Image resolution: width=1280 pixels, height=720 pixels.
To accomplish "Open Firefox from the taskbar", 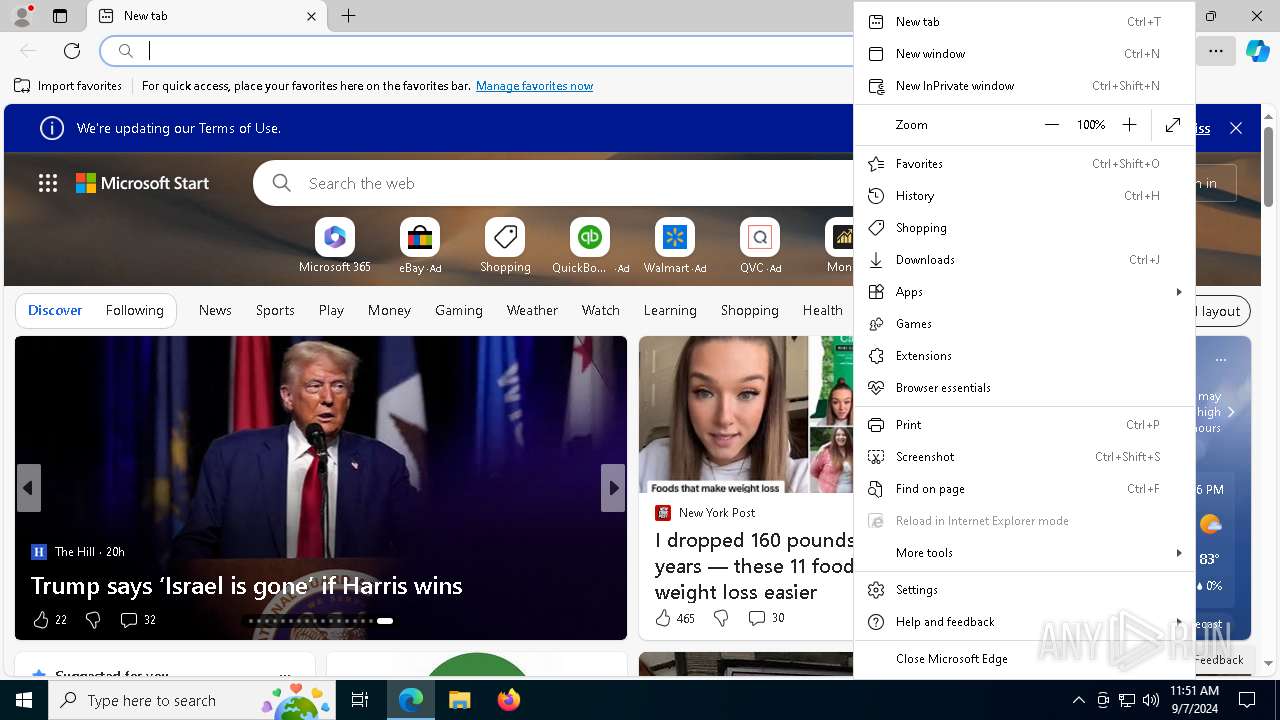I will coord(508,700).
